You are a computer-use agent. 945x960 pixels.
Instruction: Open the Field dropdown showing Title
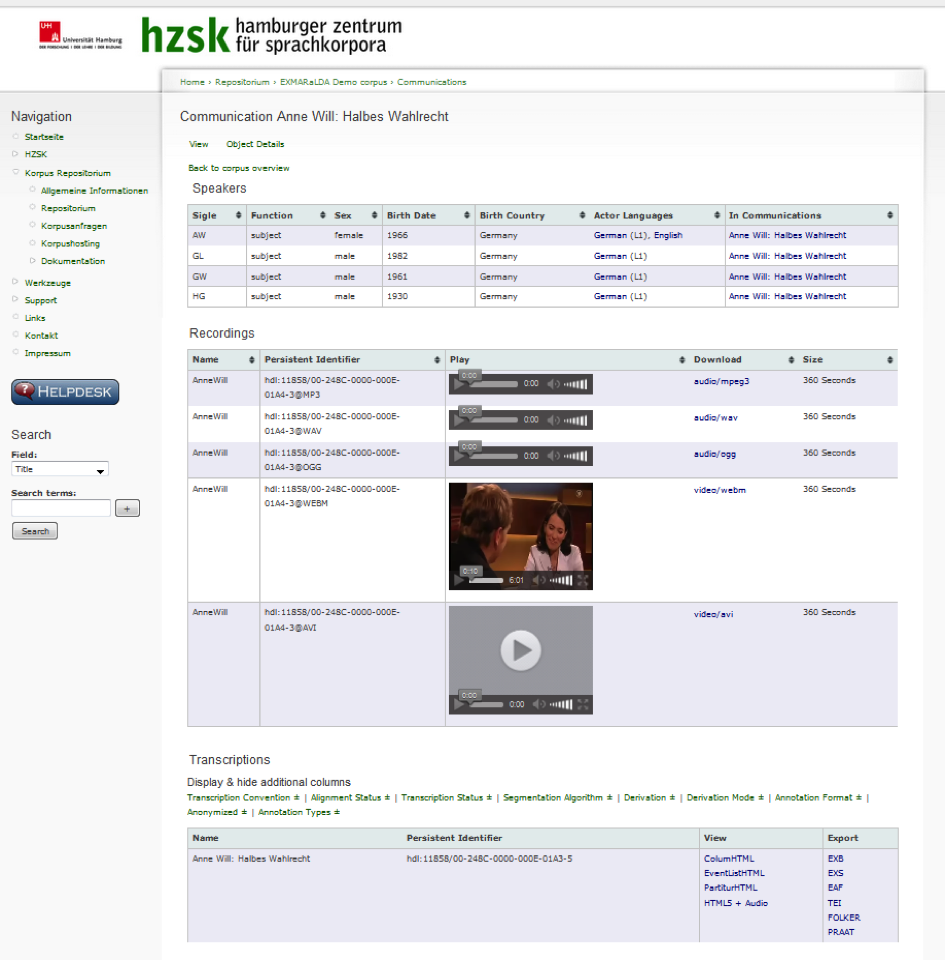[60, 470]
